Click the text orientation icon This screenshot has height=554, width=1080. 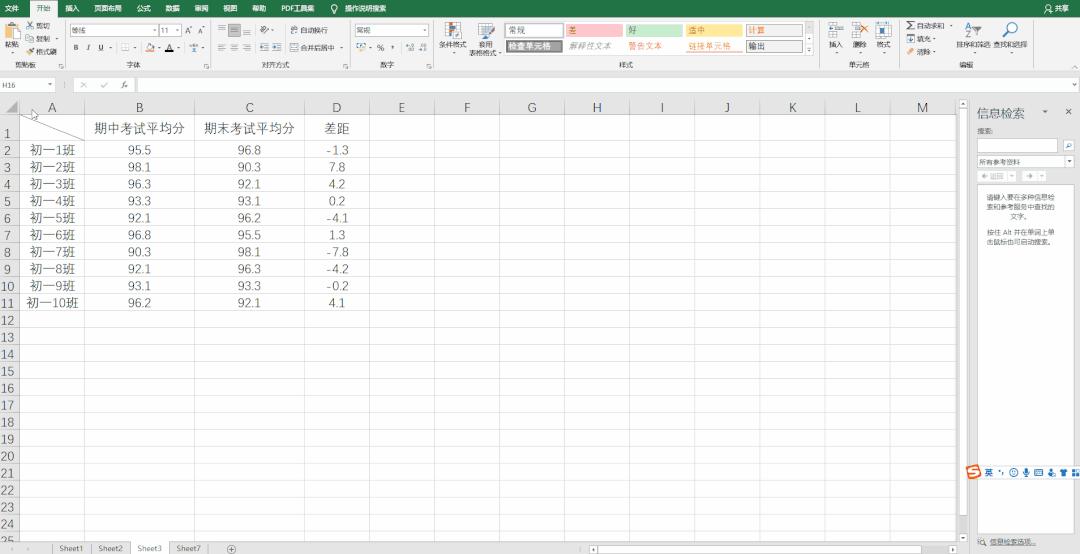pyautogui.click(x=265, y=30)
